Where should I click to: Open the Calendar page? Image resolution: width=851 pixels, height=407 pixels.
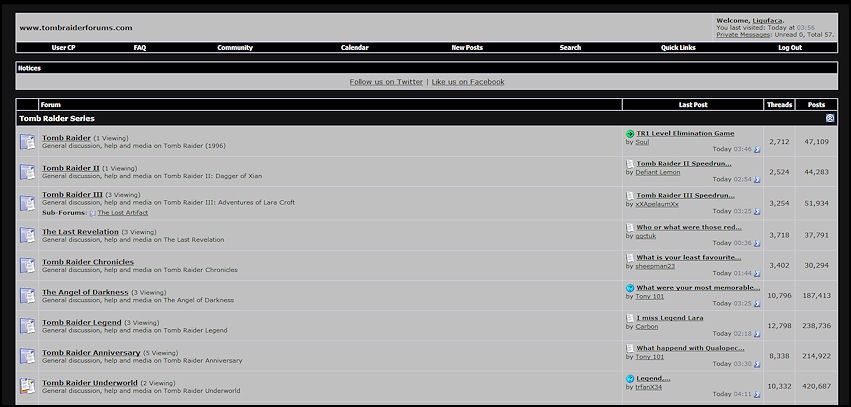click(x=354, y=48)
